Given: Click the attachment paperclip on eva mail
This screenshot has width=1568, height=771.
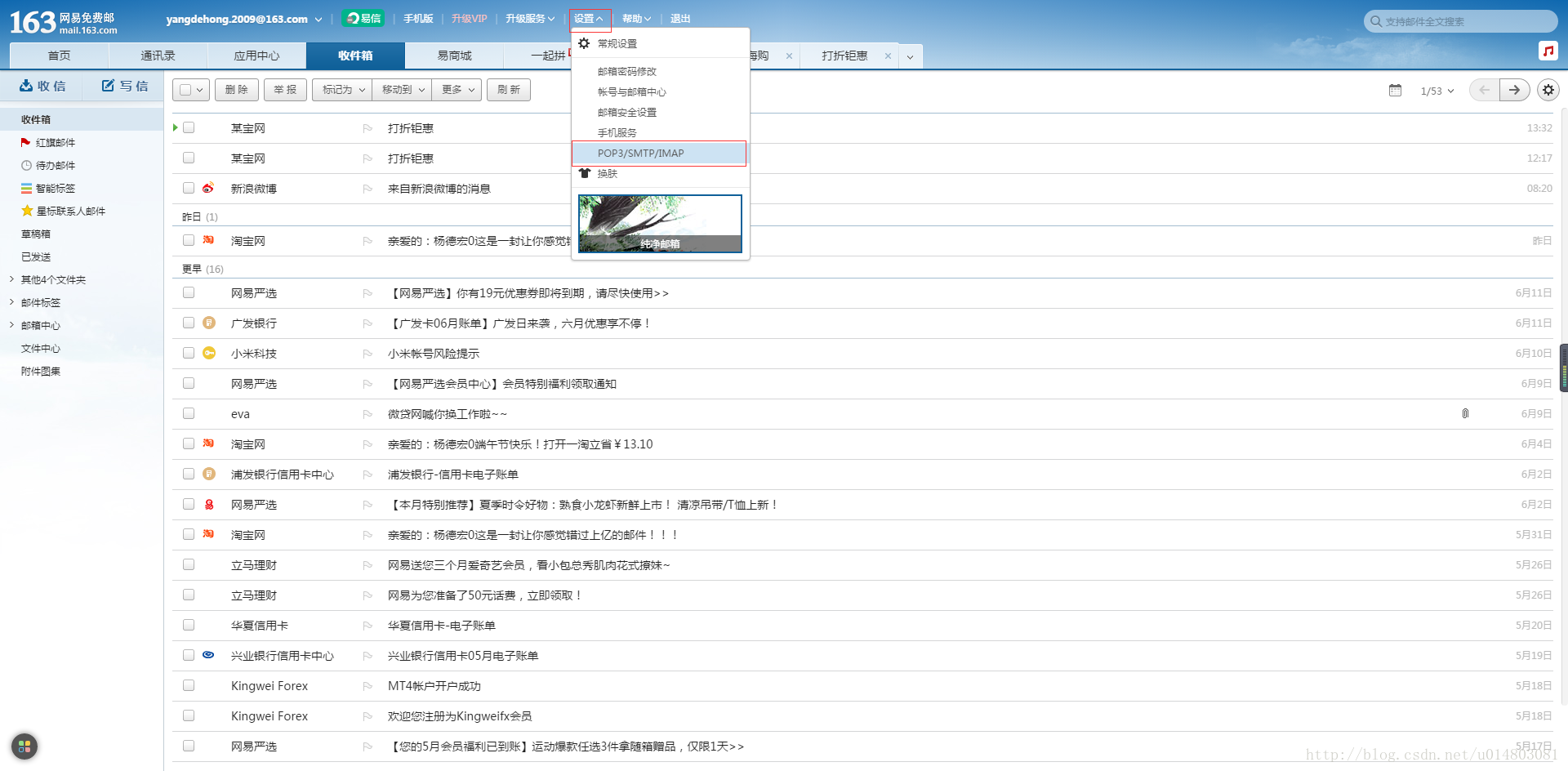Looking at the screenshot, I should point(1465,414).
